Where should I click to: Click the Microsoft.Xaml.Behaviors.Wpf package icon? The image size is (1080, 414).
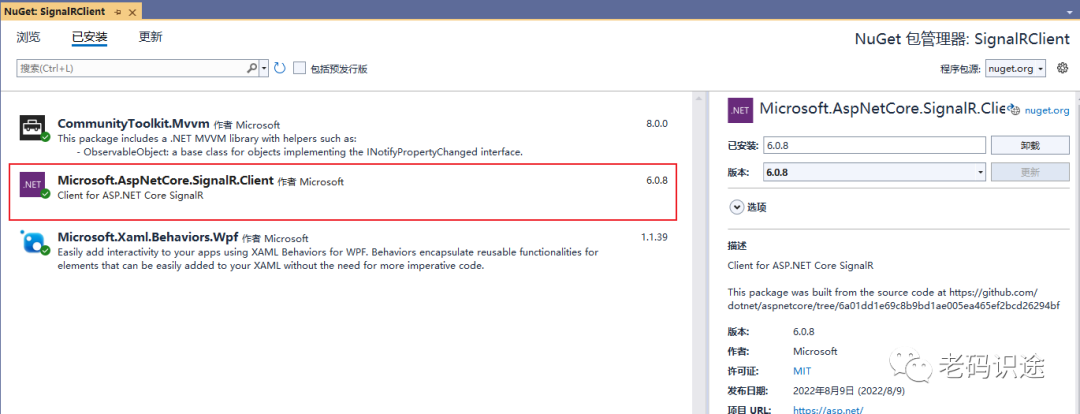33,242
